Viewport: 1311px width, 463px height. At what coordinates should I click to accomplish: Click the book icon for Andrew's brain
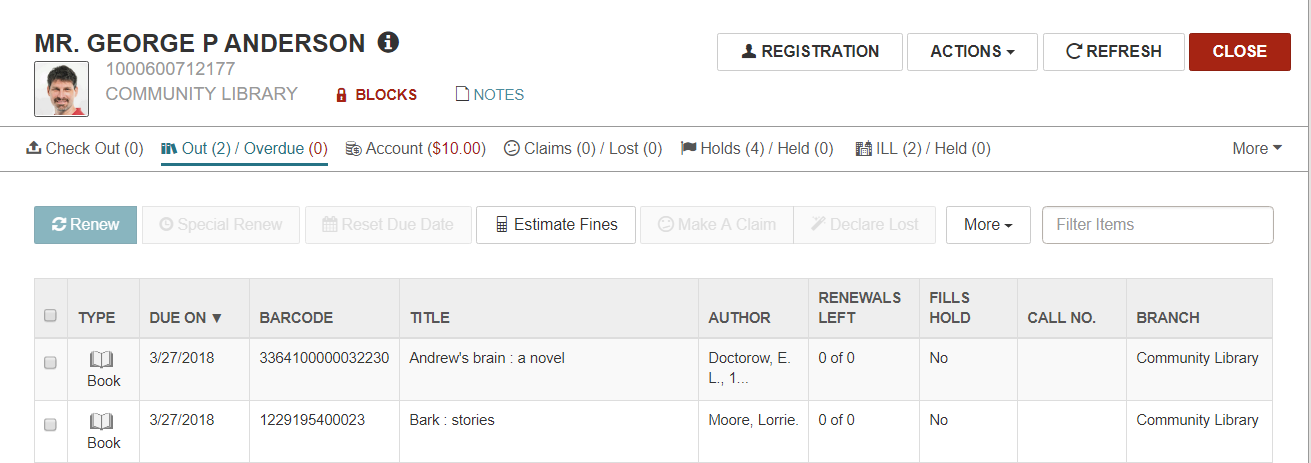[103, 360]
